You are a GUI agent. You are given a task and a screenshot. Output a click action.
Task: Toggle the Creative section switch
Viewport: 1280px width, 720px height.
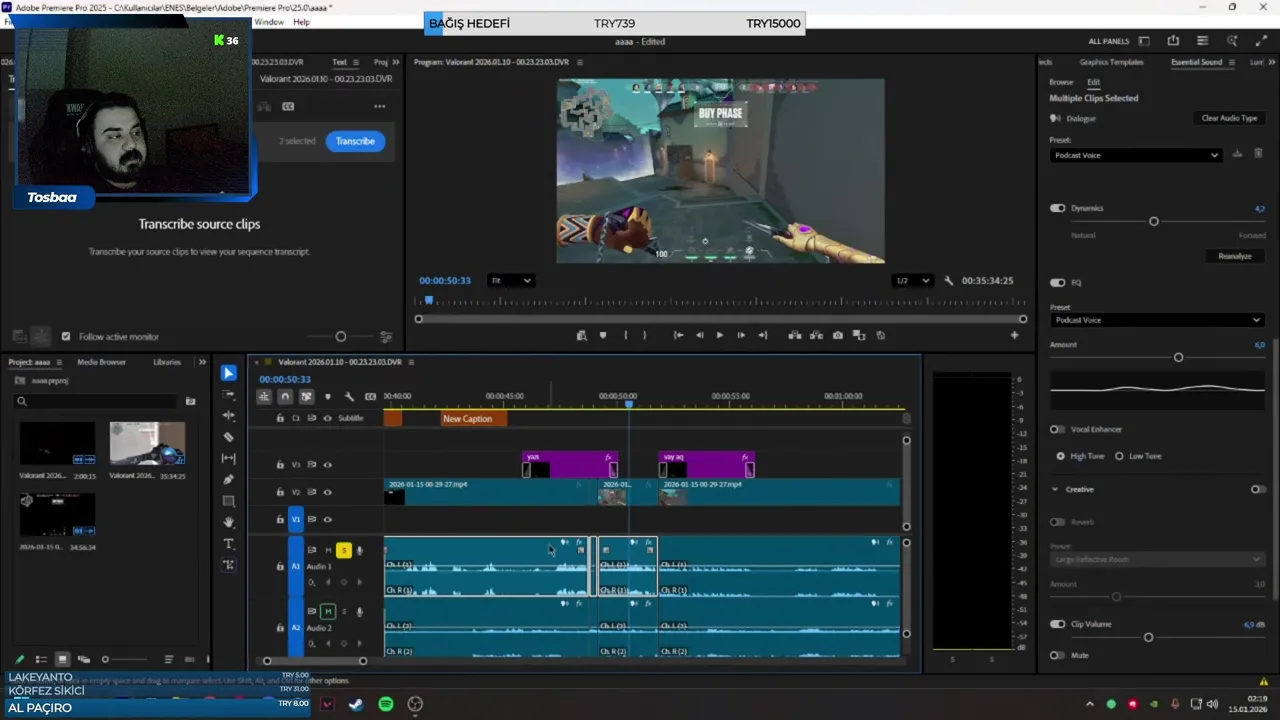(1258, 489)
